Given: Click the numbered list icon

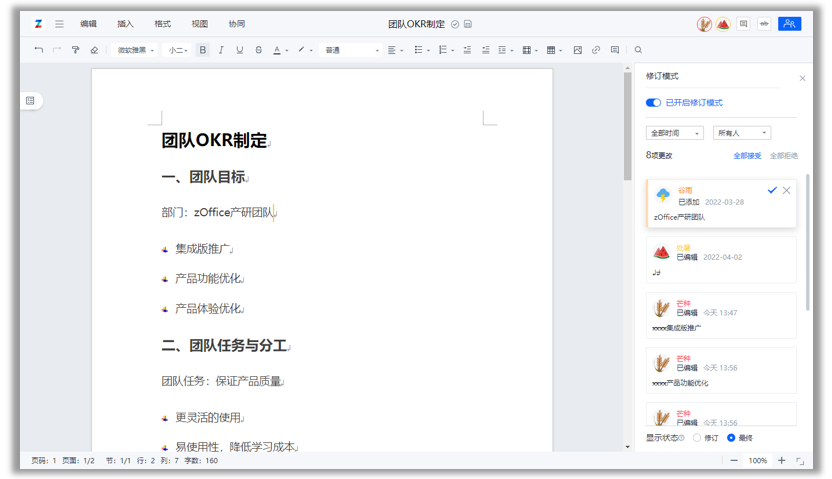Looking at the screenshot, I should tap(443, 50).
